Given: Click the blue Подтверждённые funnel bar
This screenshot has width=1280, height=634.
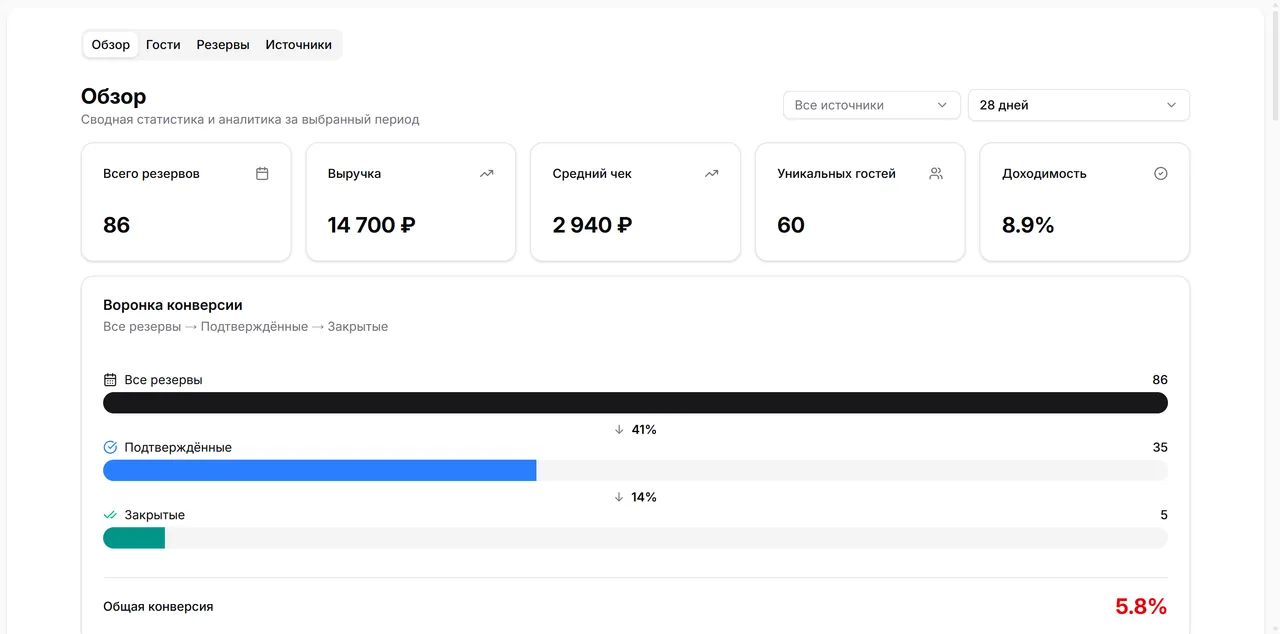Looking at the screenshot, I should [x=320, y=470].
